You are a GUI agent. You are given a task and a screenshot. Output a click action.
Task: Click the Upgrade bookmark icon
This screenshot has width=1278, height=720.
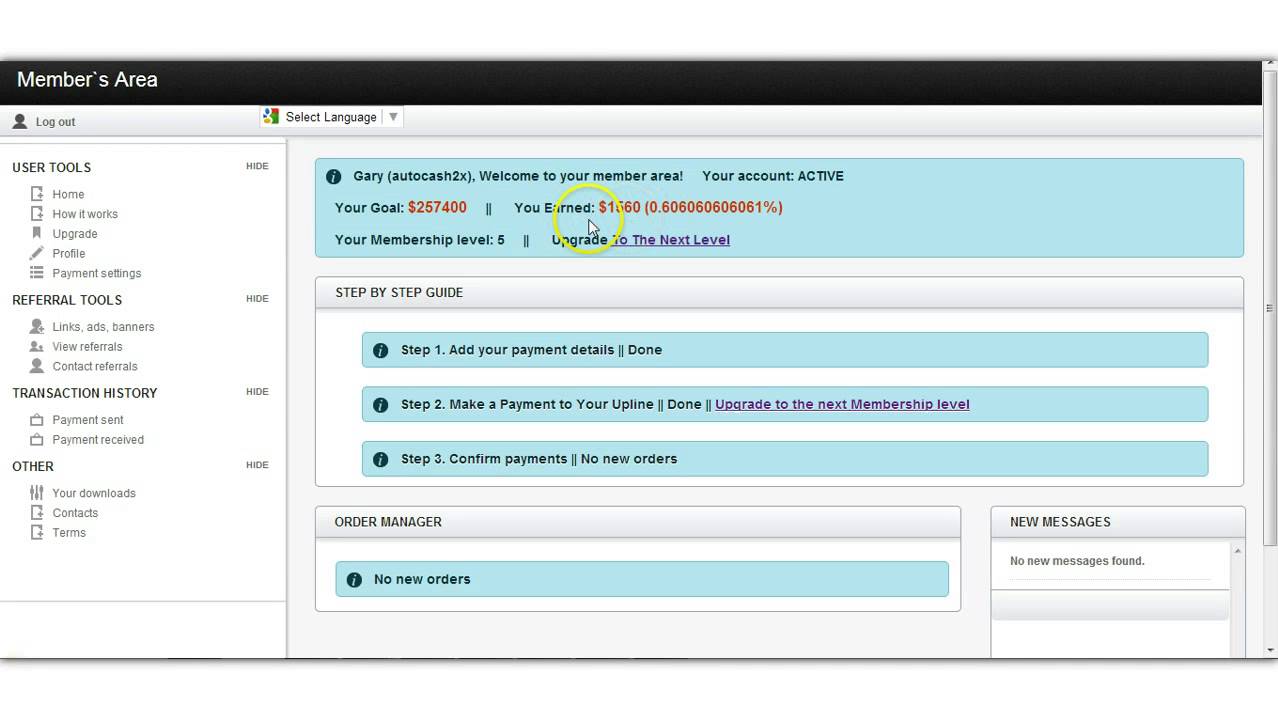37,233
